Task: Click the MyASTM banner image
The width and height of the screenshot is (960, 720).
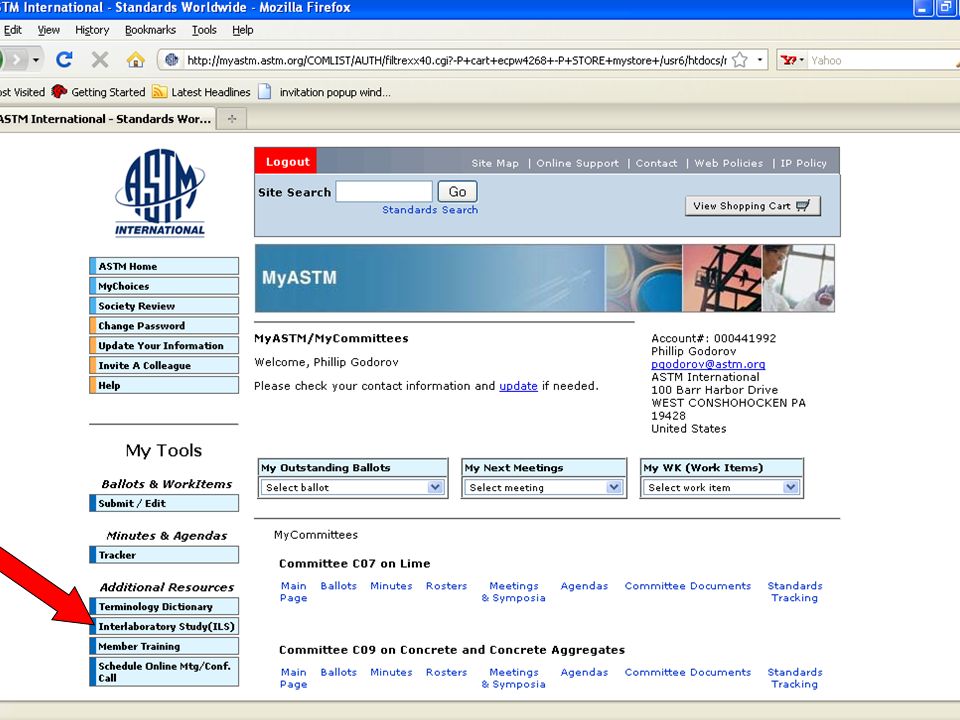Action: [x=544, y=278]
